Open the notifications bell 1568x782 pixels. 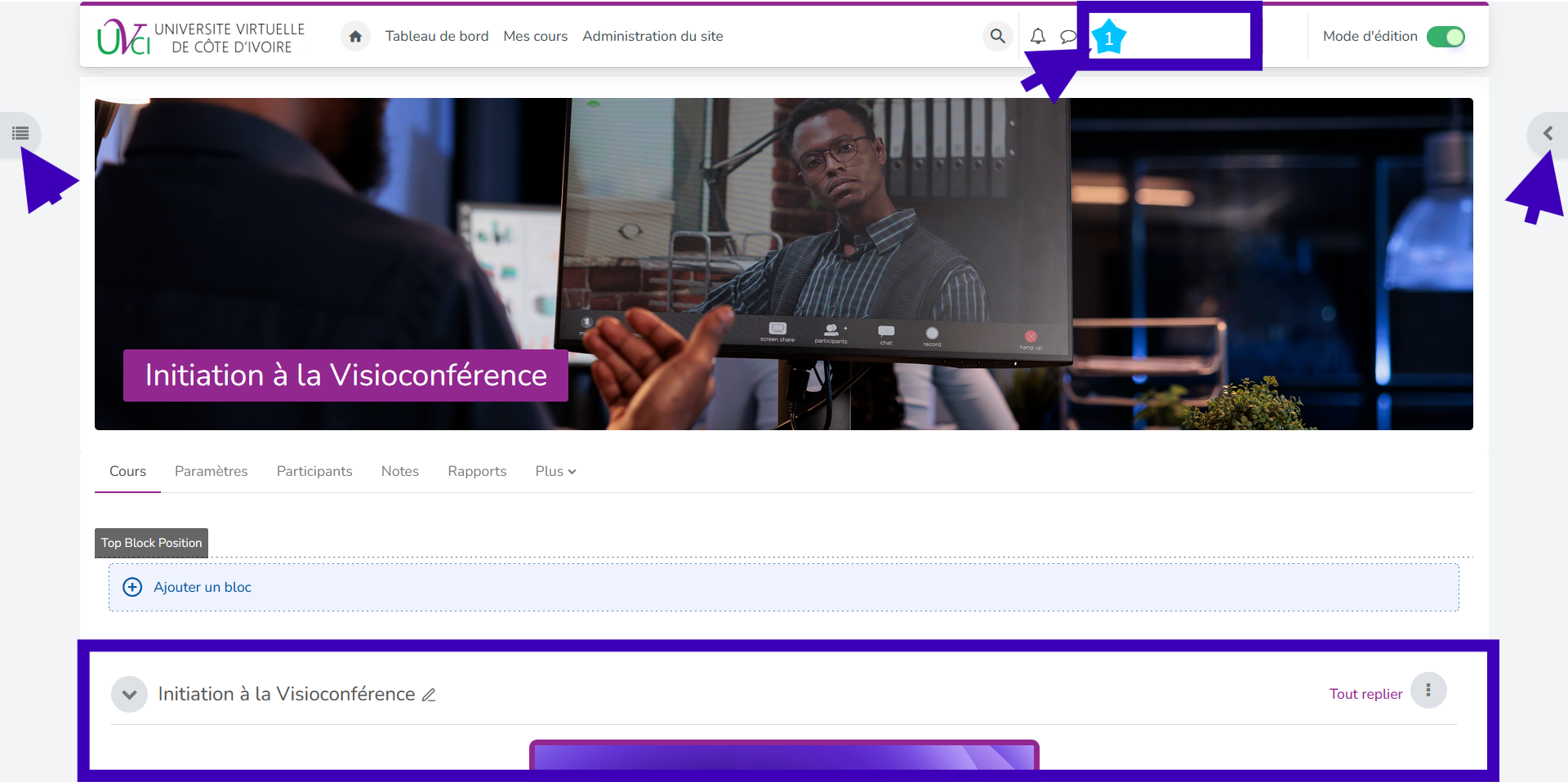pyautogui.click(x=1037, y=37)
